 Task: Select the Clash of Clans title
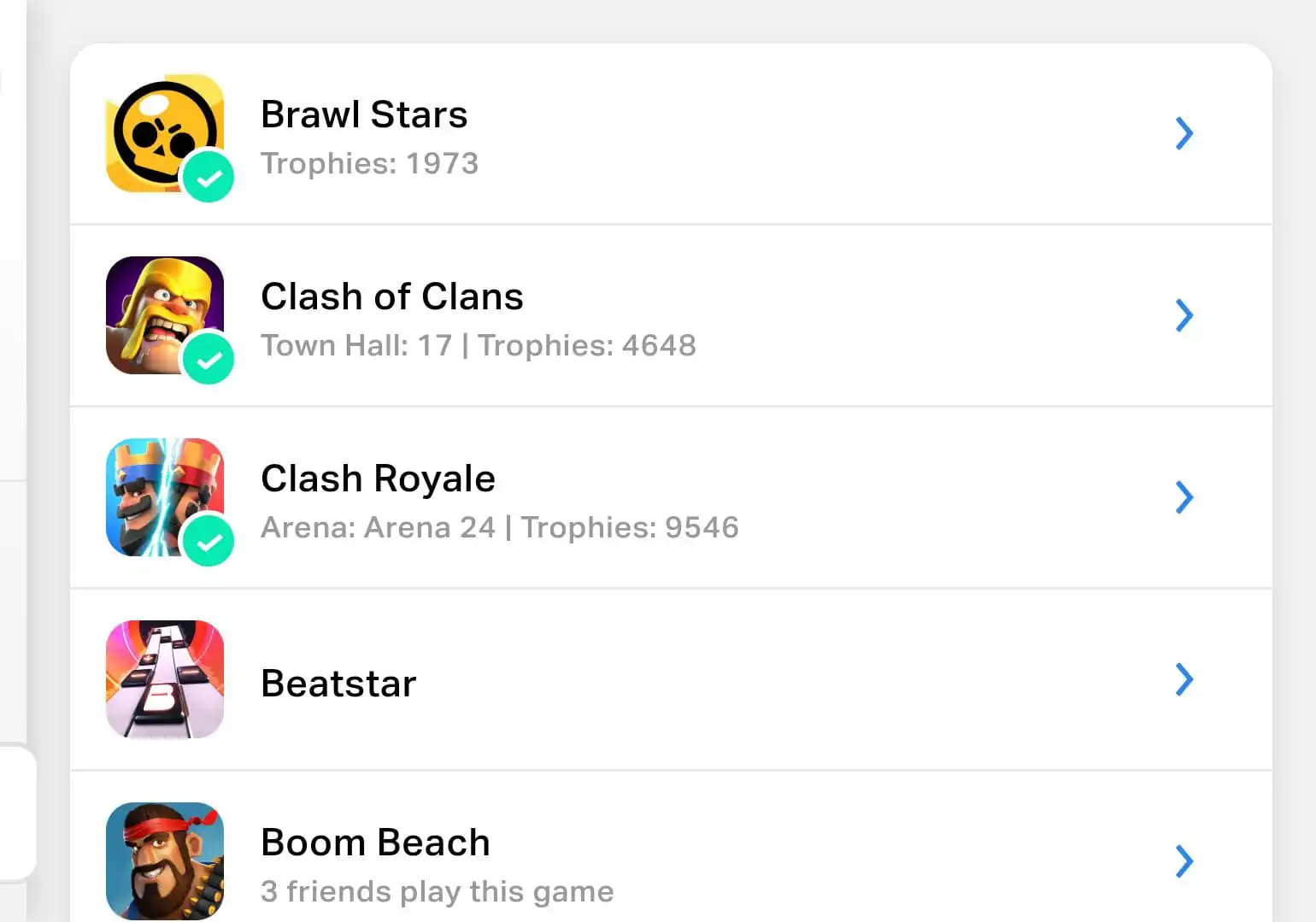tap(392, 297)
